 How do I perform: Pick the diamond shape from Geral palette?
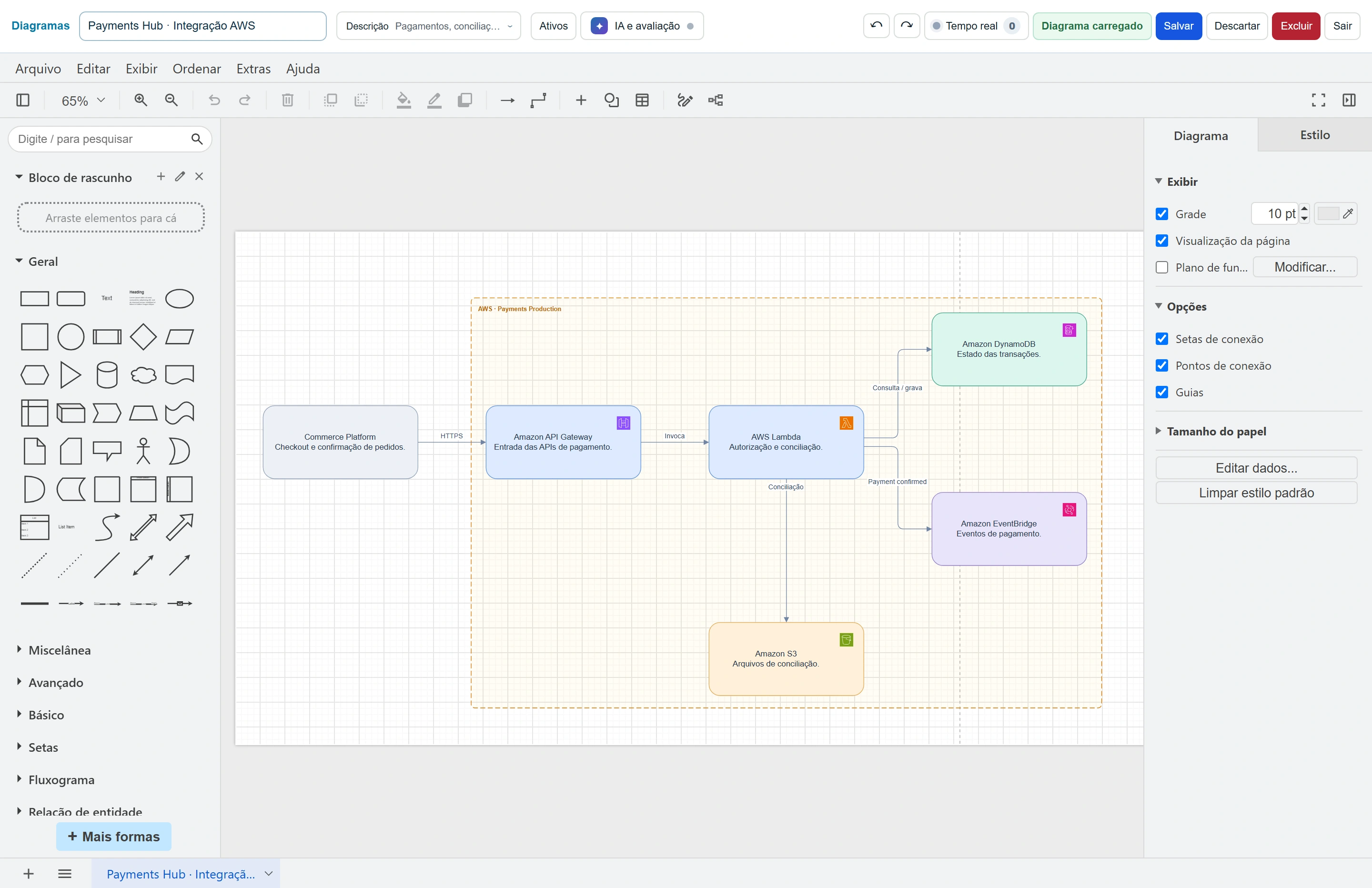tap(143, 337)
